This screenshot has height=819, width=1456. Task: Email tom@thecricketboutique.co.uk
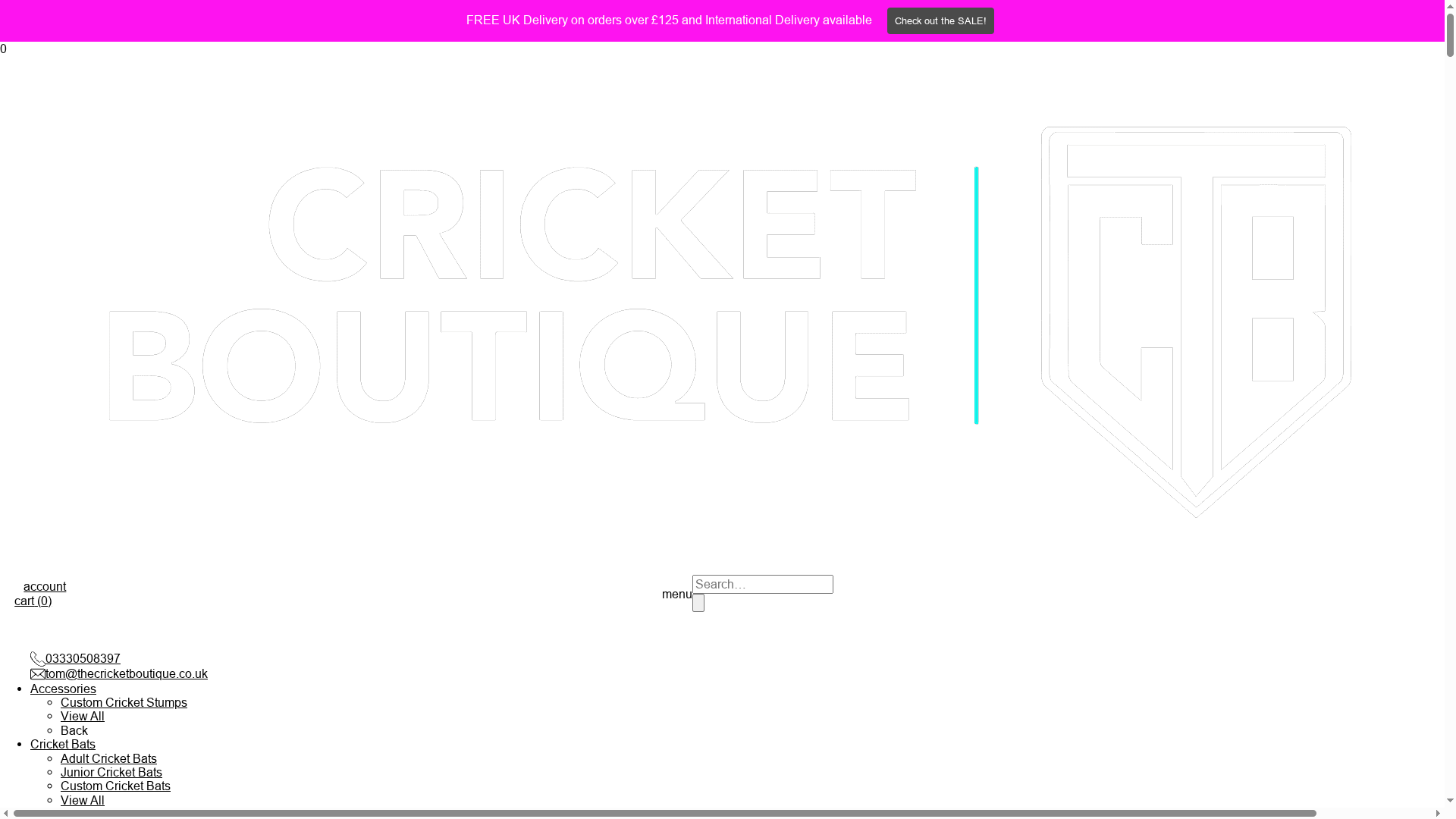tap(126, 673)
